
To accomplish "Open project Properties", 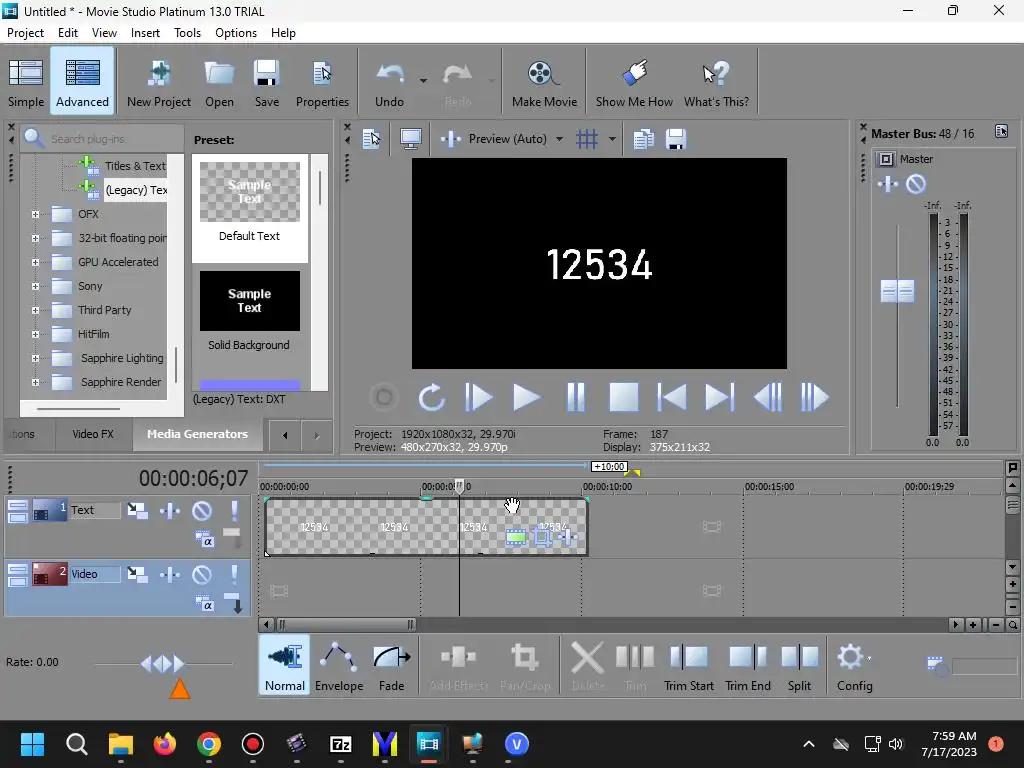I will coord(322,82).
